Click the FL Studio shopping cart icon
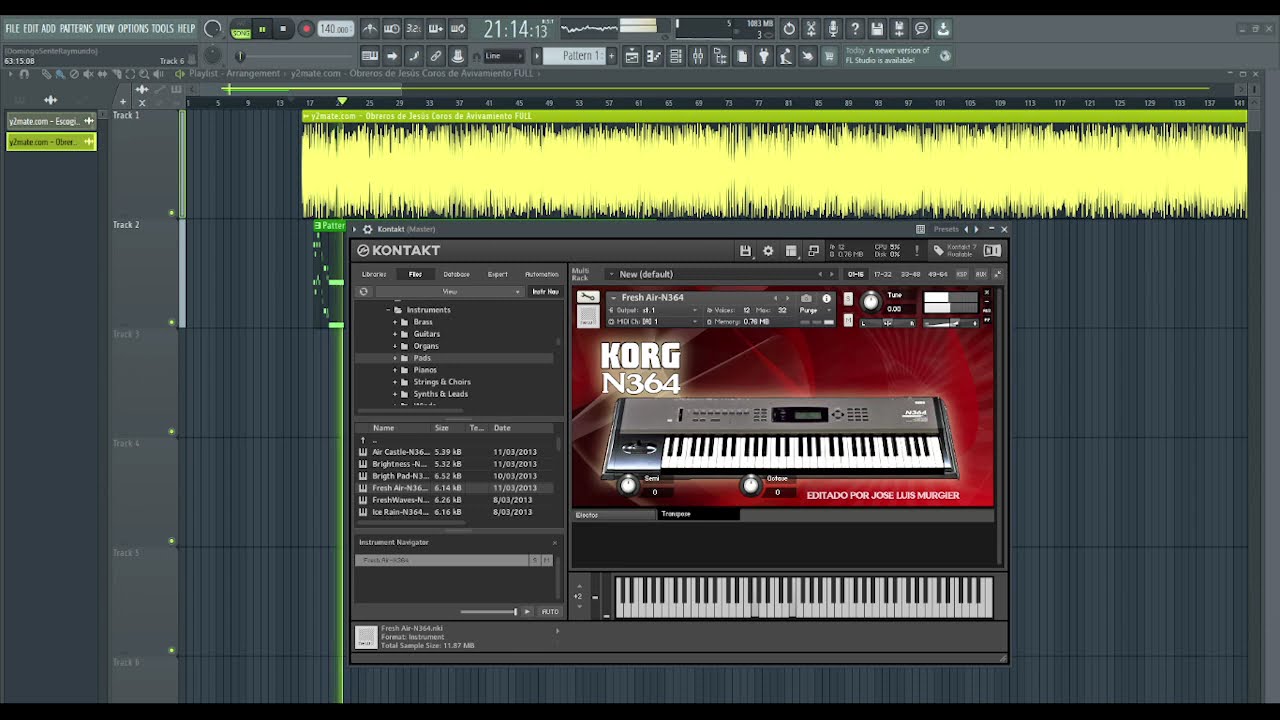The image size is (1280, 720). [x=829, y=56]
